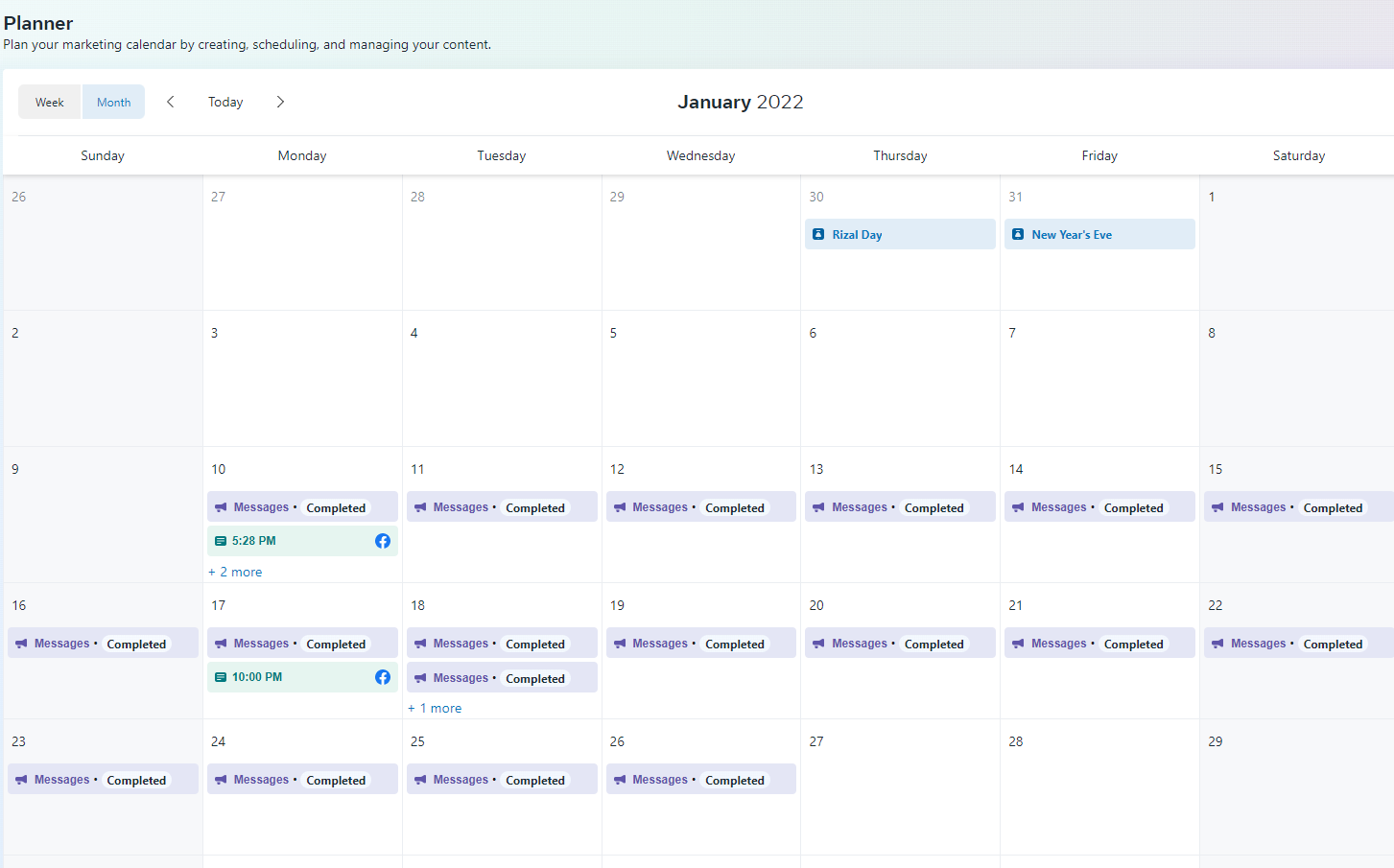Image resolution: width=1394 pixels, height=868 pixels.
Task: Click megaphone icon on the 25th
Action: click(420, 780)
